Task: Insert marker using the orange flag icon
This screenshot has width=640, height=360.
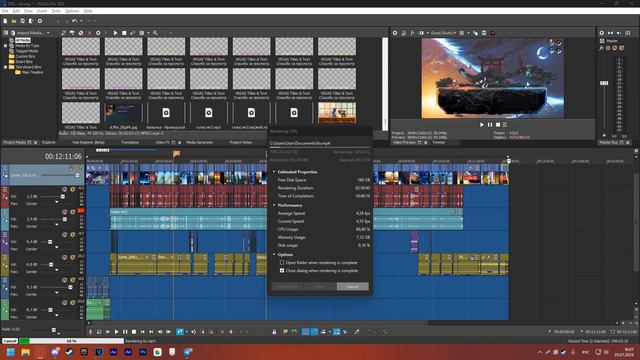Action: (285, 332)
